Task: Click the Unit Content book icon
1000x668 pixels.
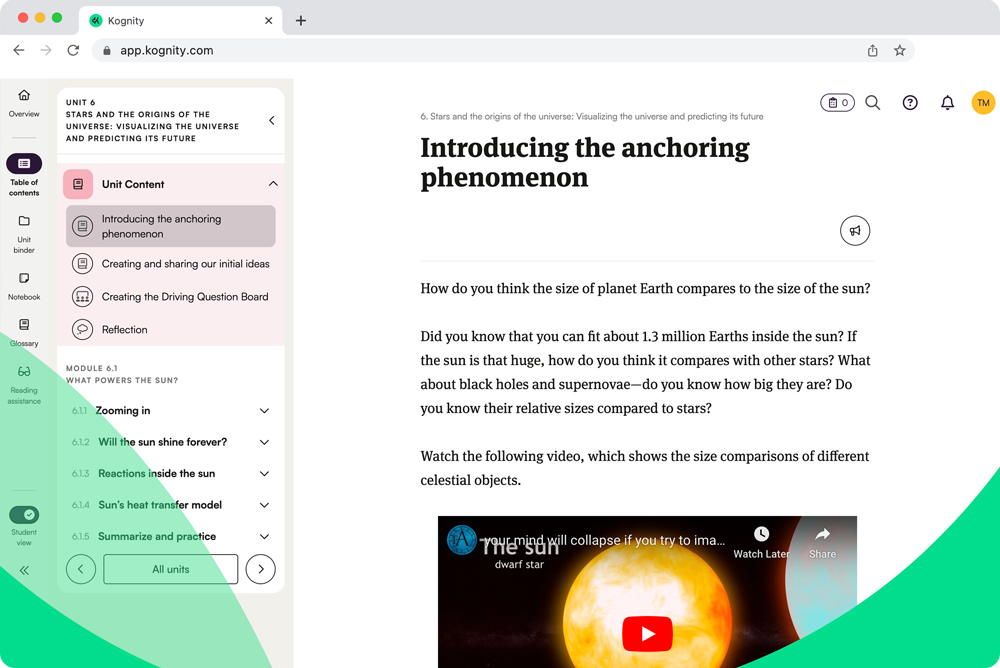Action: point(78,184)
